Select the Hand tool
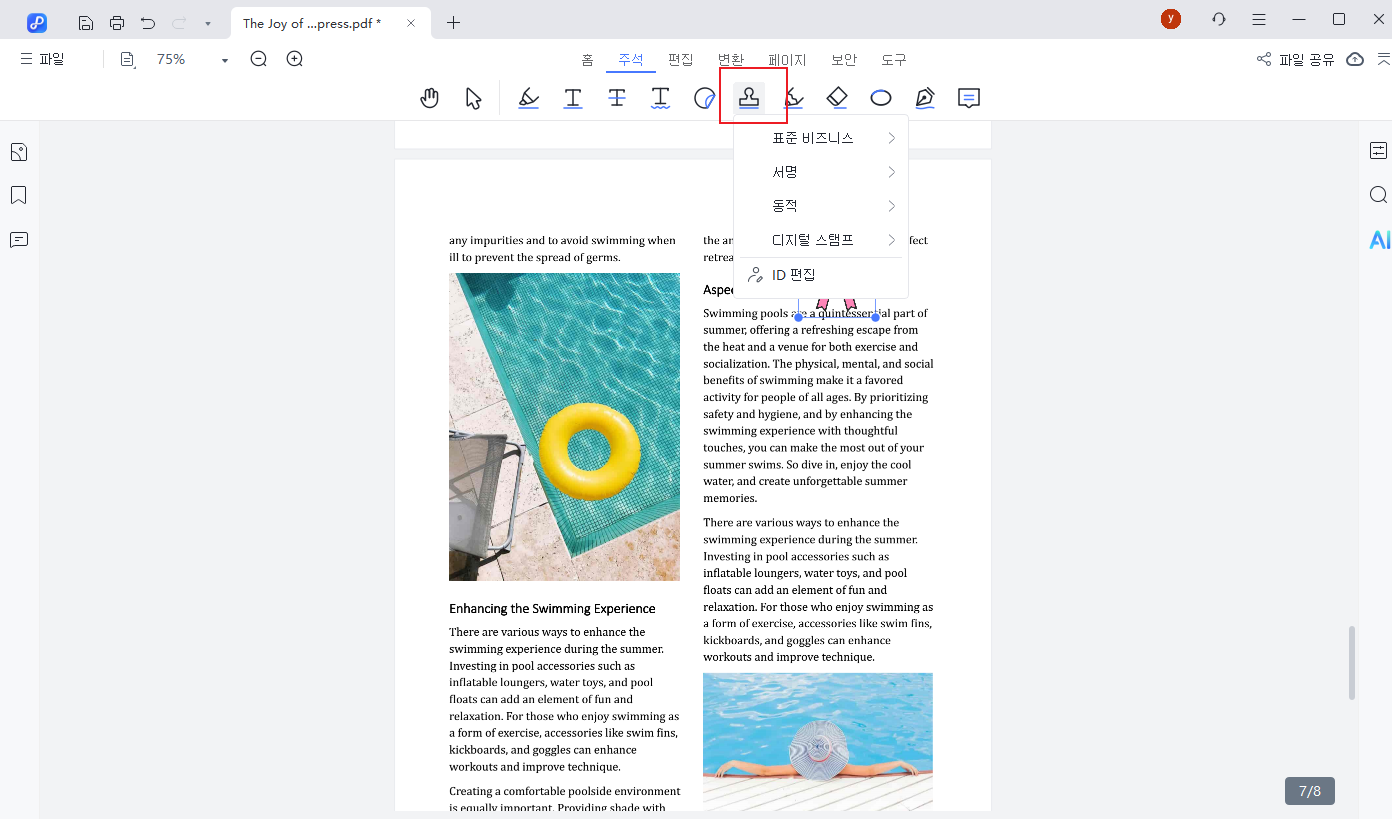The height and width of the screenshot is (819, 1392). [429, 98]
